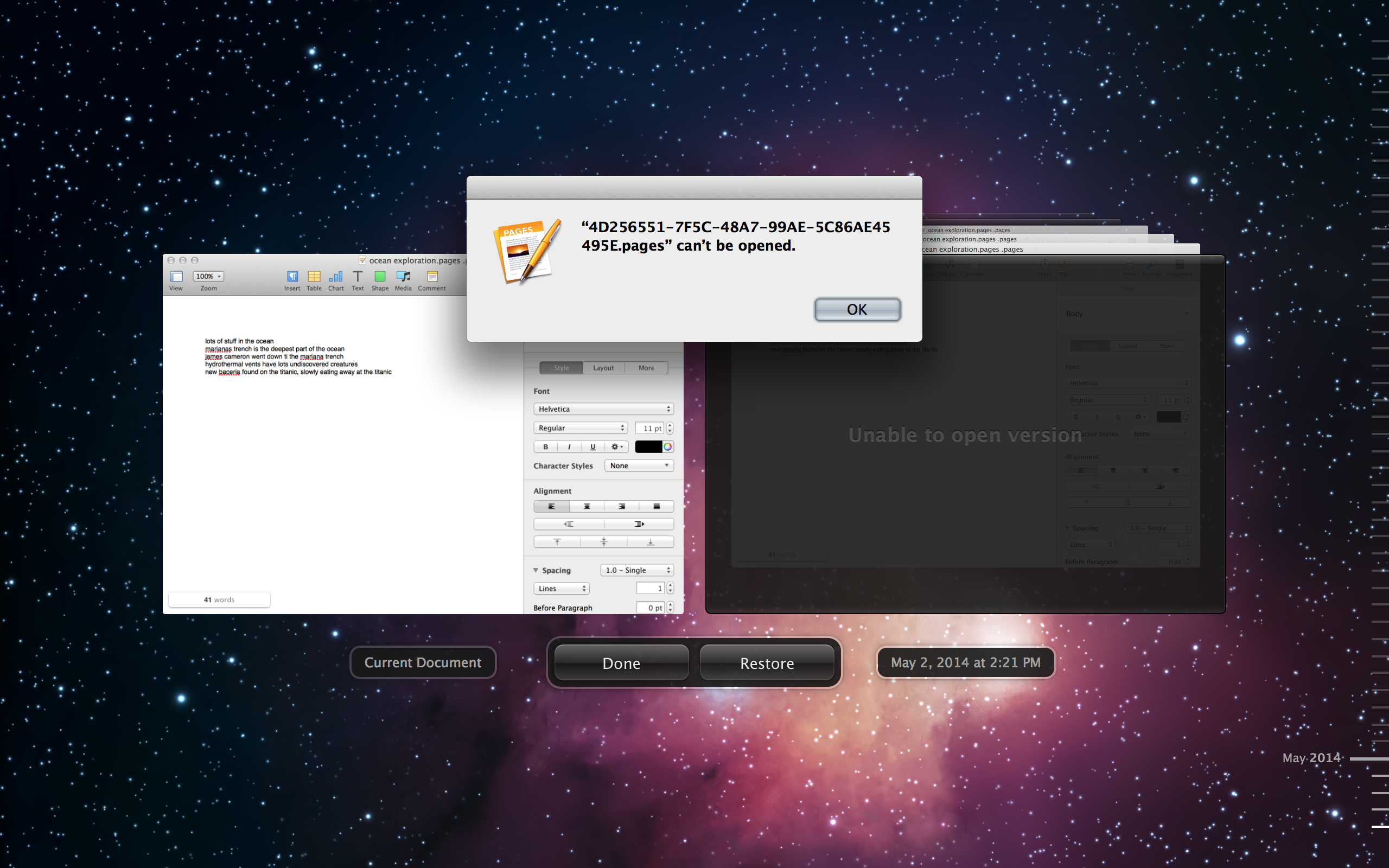The width and height of the screenshot is (1389, 868).
Task: Click OK in the error dialog
Action: pos(857,309)
